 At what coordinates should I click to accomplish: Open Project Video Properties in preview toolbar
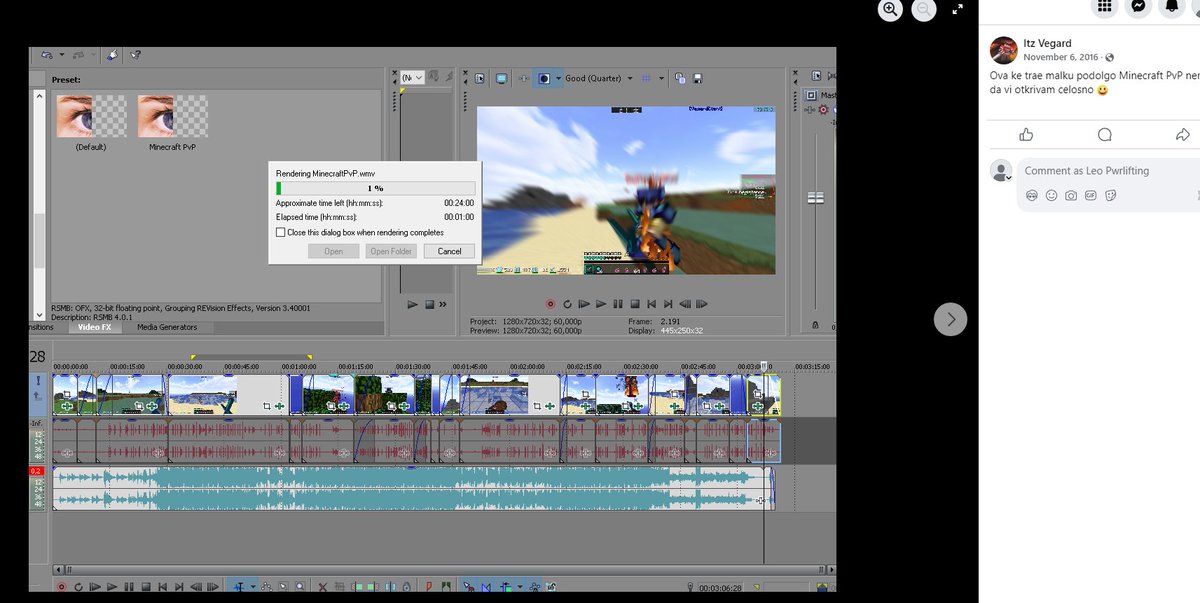click(480, 78)
